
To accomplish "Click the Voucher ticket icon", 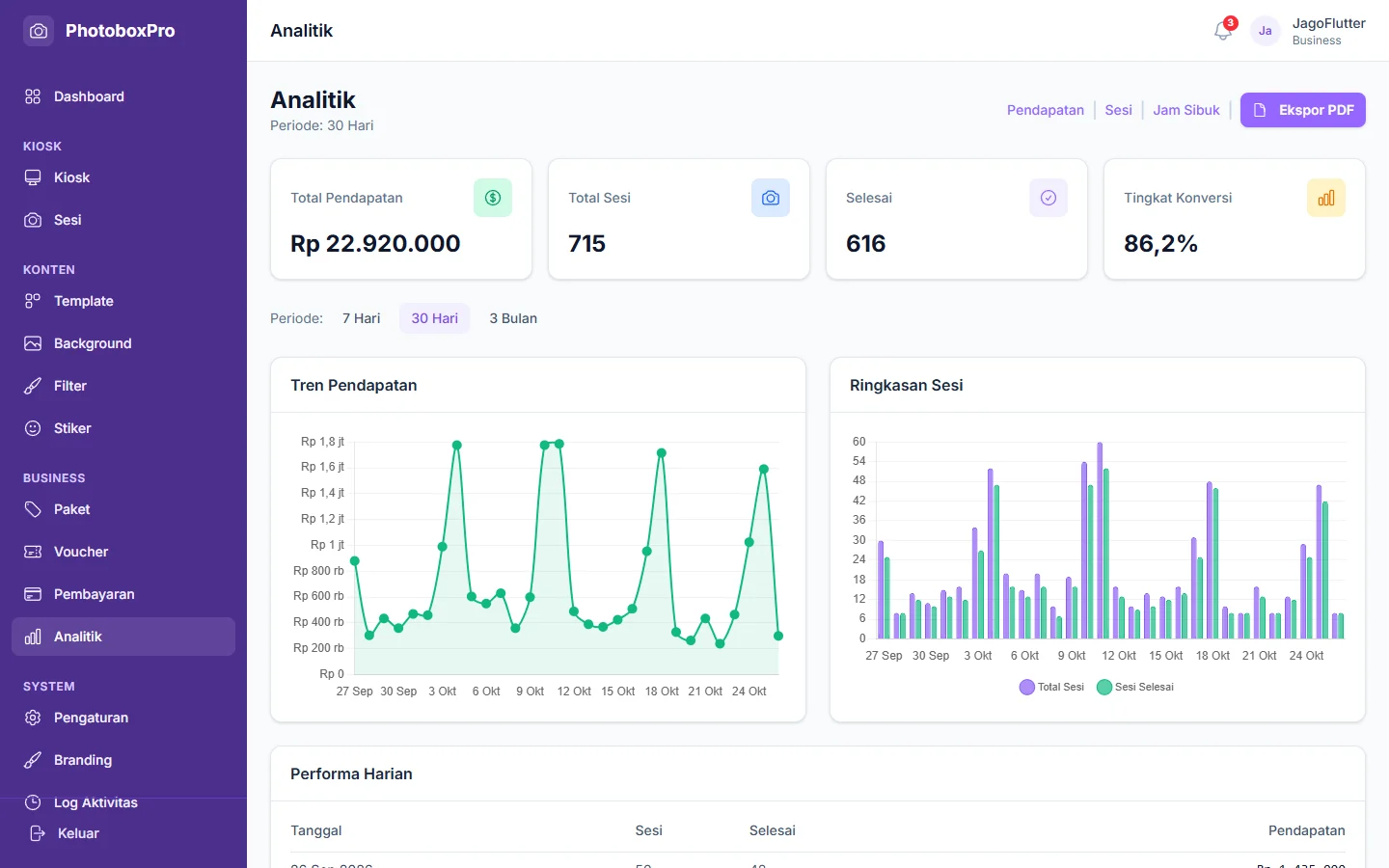I will (x=33, y=552).
